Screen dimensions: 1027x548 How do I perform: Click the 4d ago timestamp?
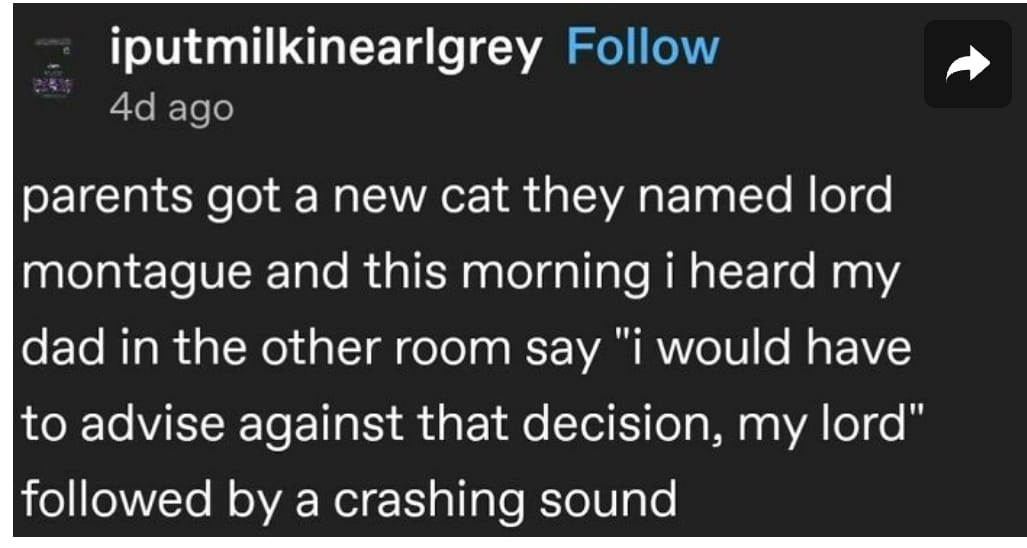[x=172, y=109]
